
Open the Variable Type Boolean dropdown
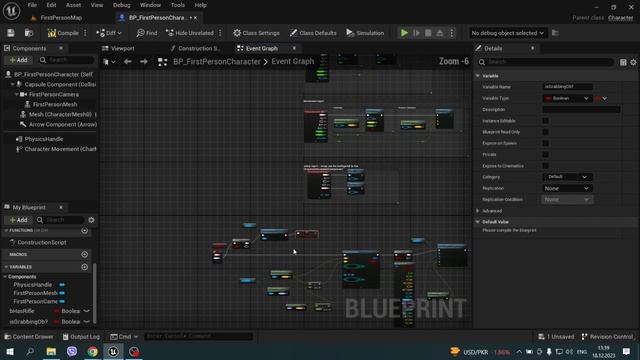tap(567, 98)
